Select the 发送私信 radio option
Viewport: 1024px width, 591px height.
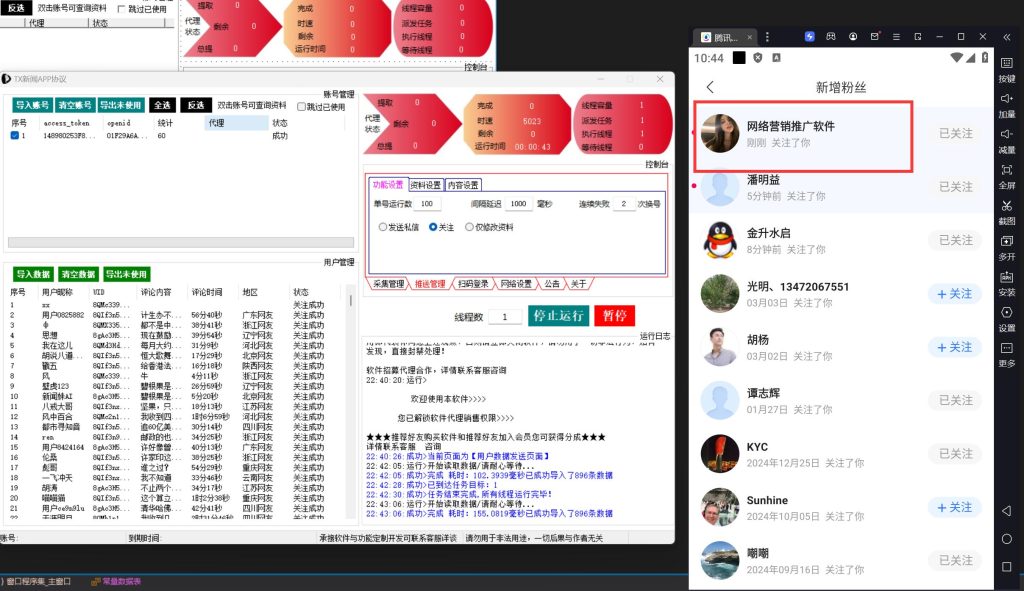pyautogui.click(x=383, y=227)
